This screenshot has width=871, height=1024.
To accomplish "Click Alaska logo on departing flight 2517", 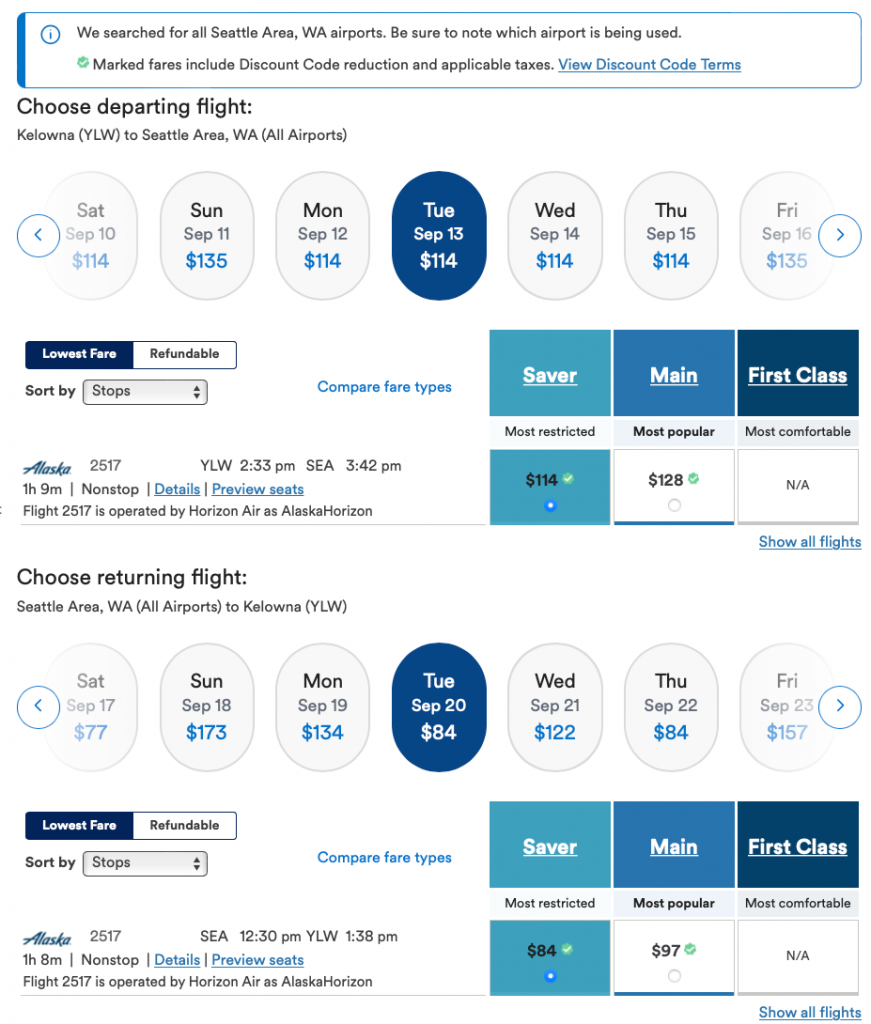I will click(47, 467).
